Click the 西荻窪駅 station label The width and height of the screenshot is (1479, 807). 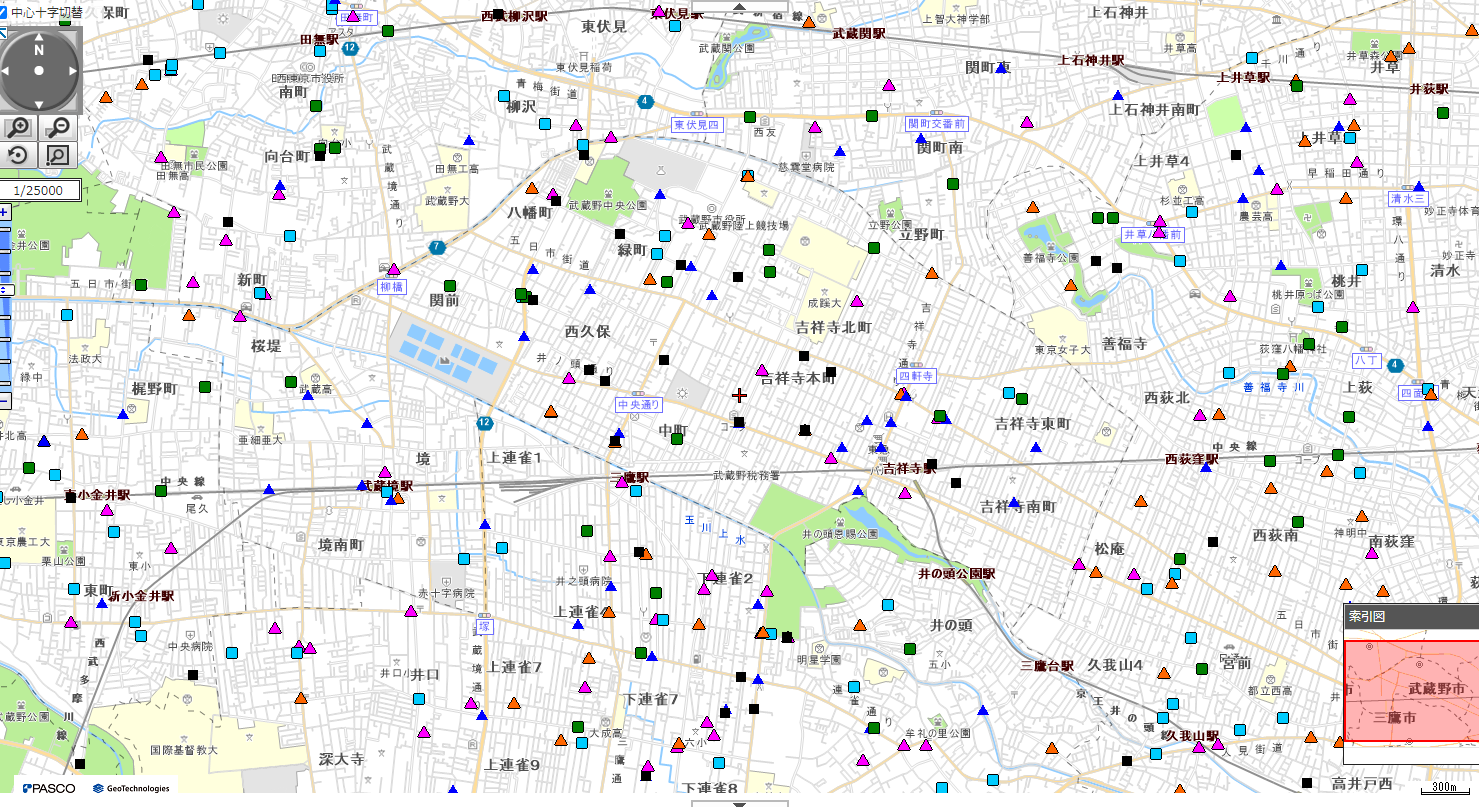1193,459
